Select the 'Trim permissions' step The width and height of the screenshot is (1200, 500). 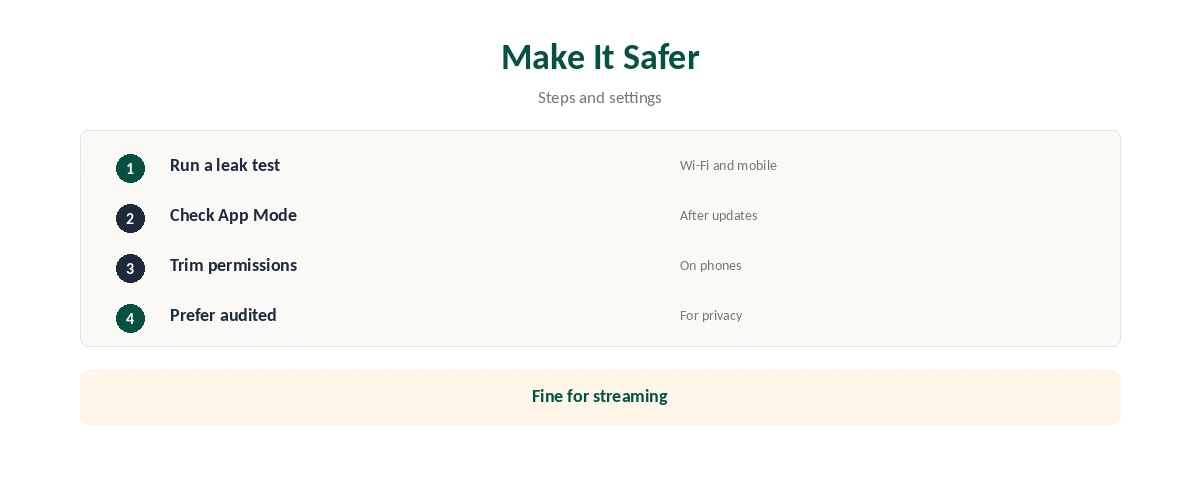pyautogui.click(x=233, y=265)
